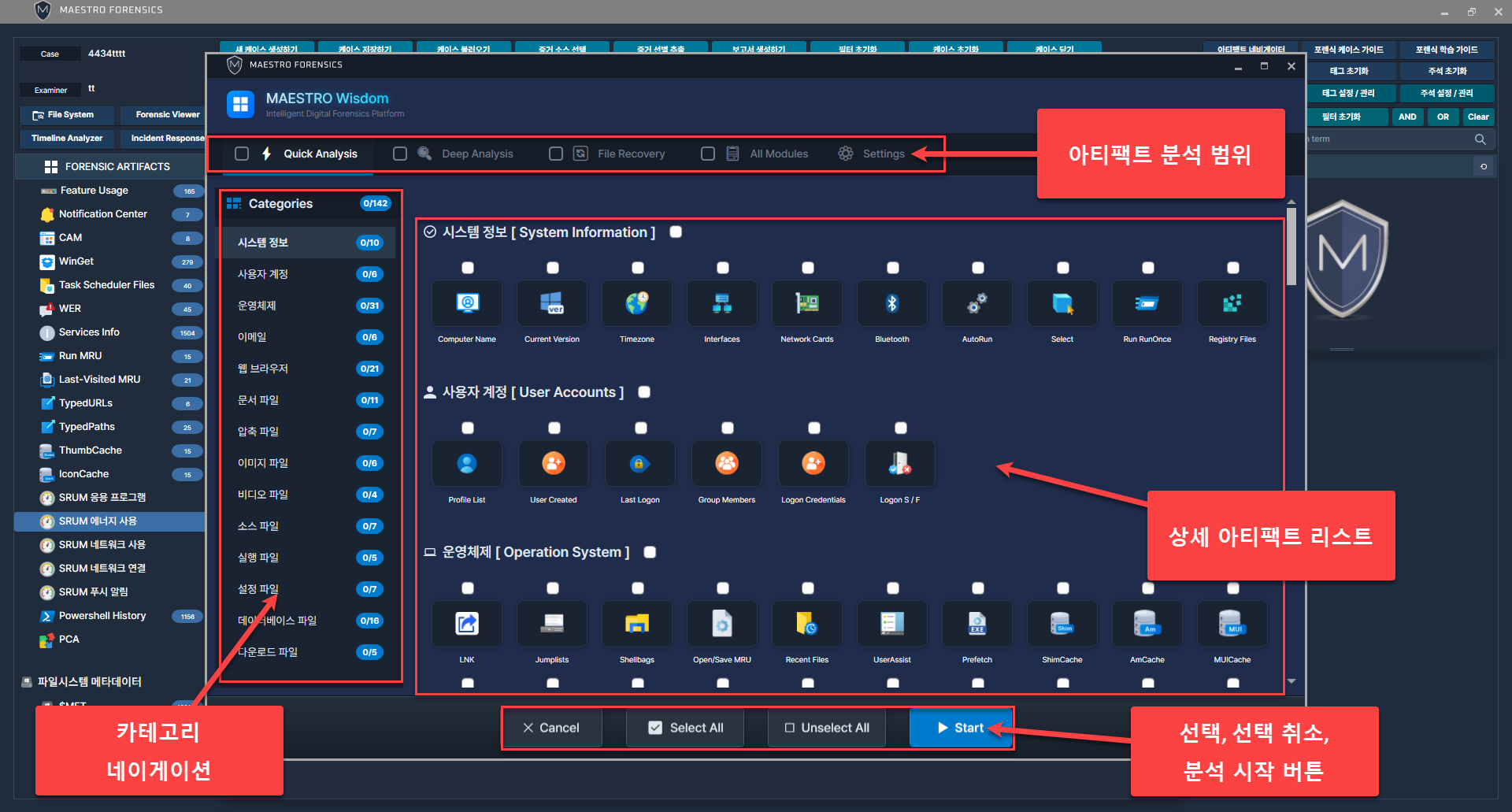Select the Jumplists artifact icon

(552, 624)
